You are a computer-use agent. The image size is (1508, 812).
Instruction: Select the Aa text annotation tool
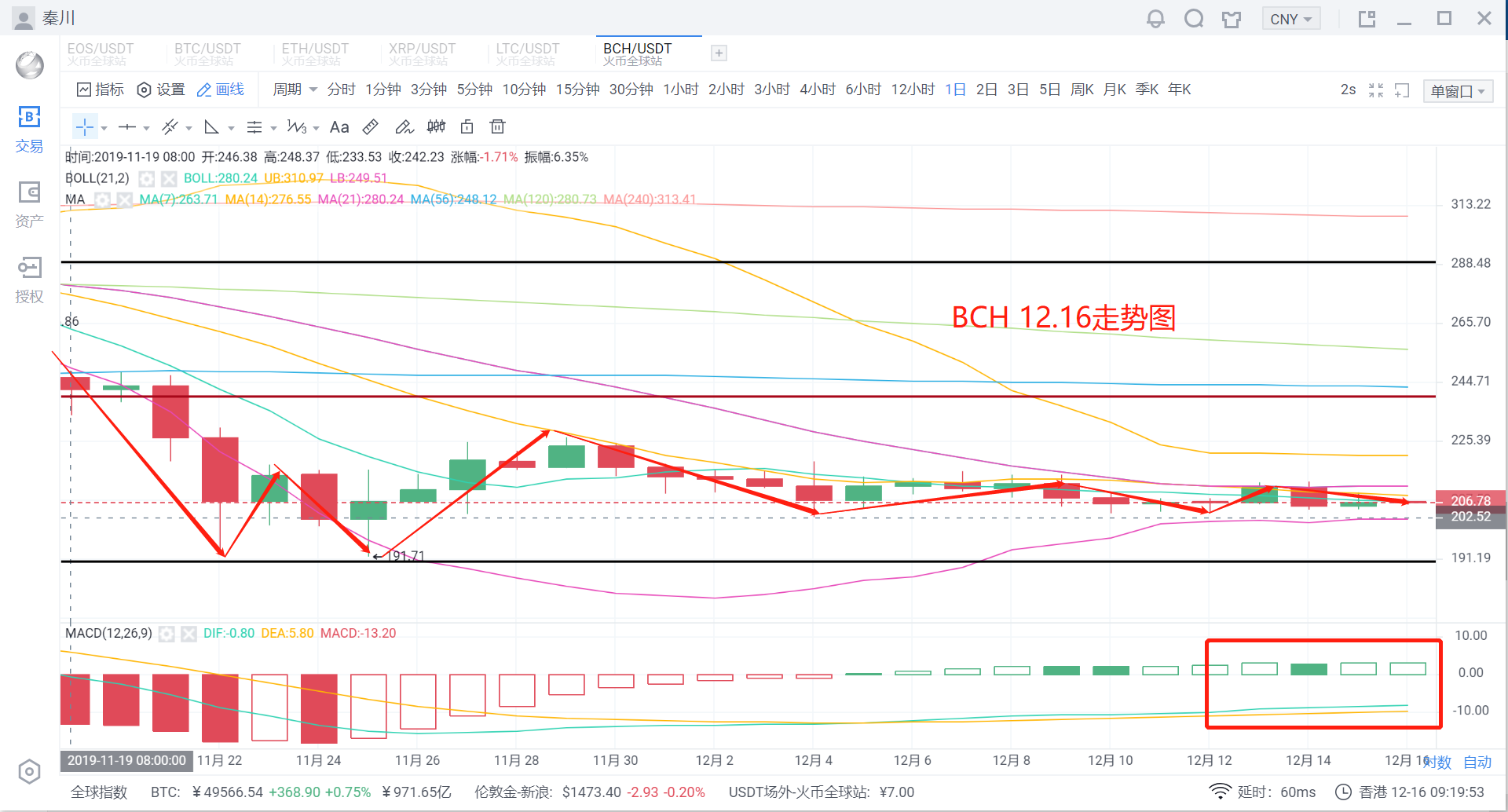point(339,126)
